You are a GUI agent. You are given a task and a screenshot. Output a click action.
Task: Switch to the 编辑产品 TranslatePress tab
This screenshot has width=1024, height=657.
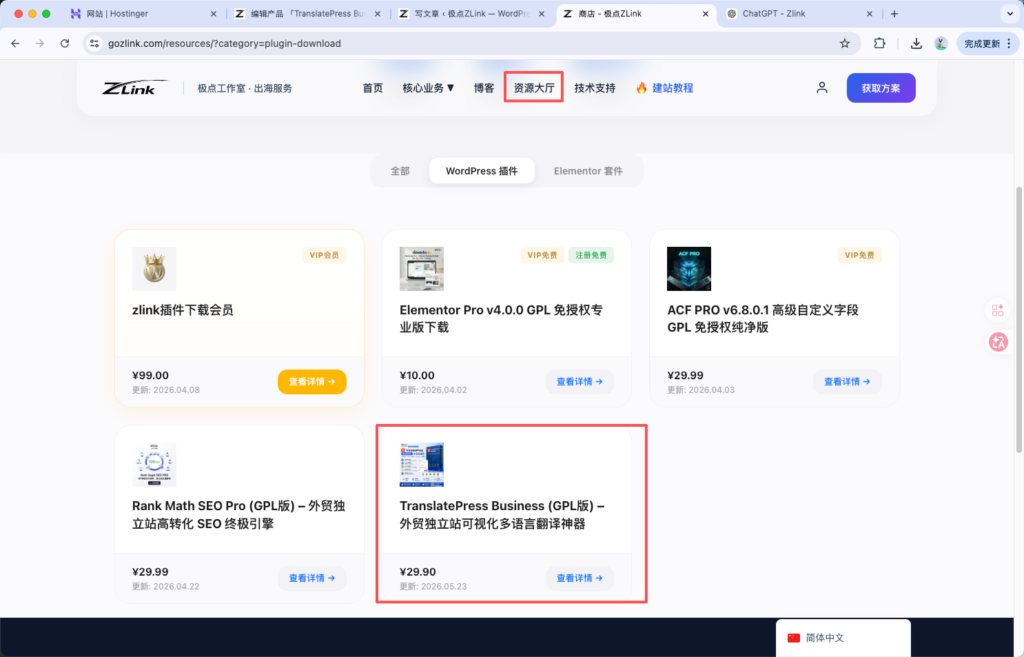(307, 14)
